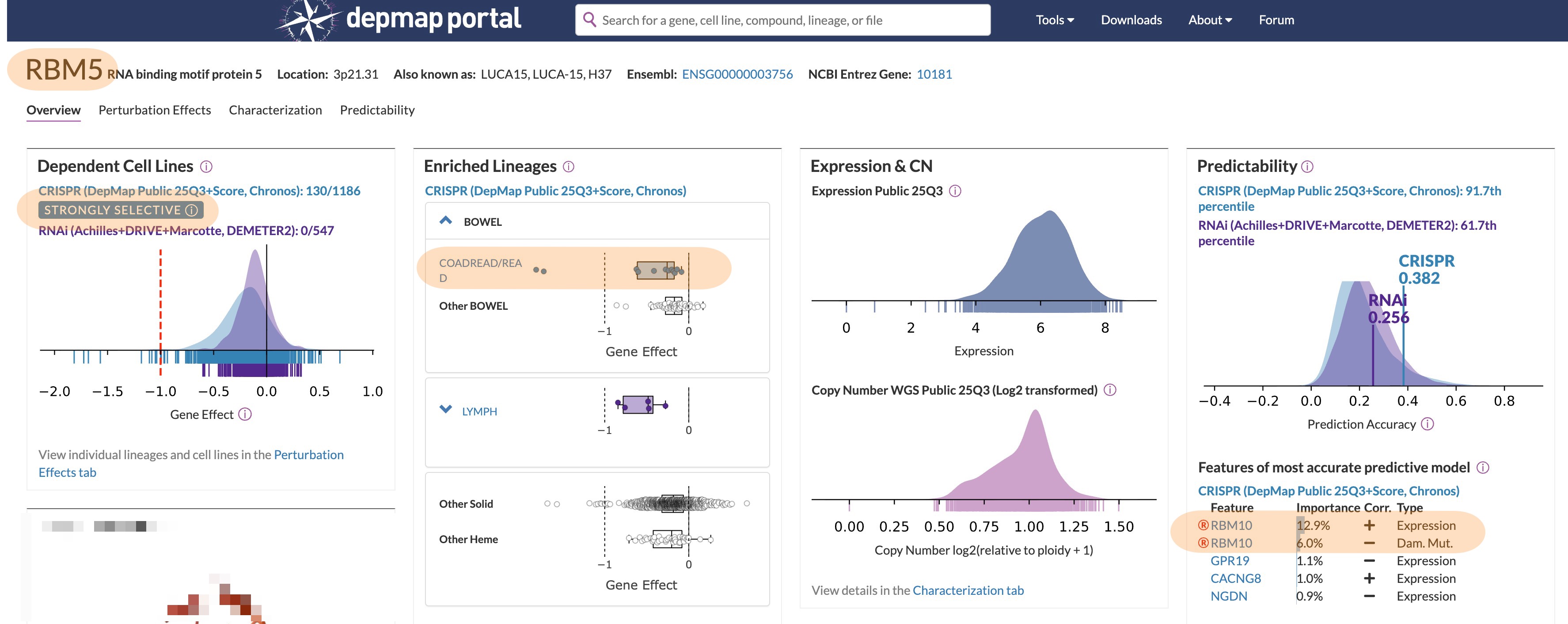Collapse the BOWEL lineage section
This screenshot has height=624, width=1568.
point(445,221)
